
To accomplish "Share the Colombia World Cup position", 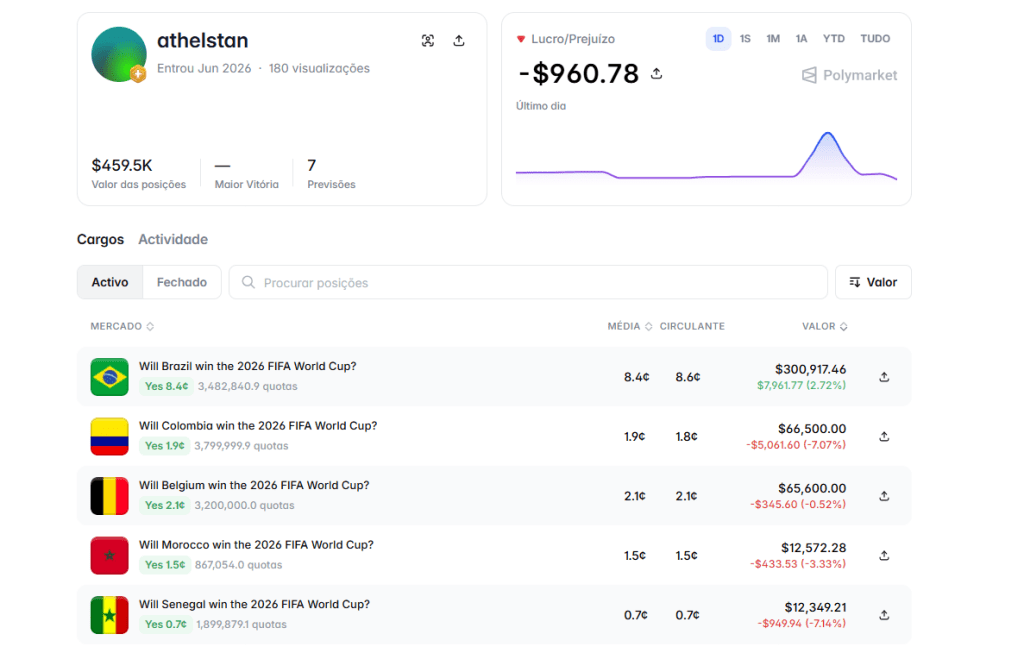I will point(884,436).
